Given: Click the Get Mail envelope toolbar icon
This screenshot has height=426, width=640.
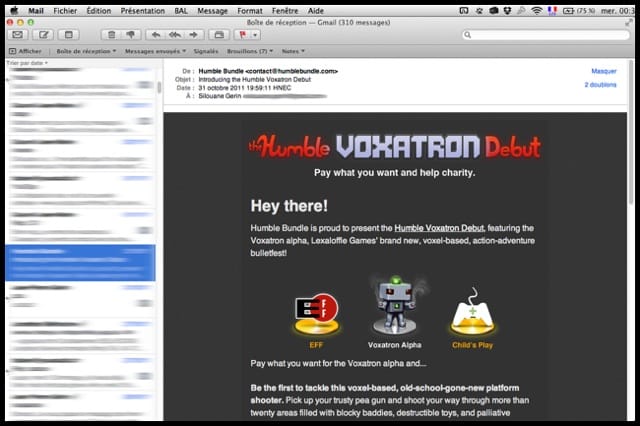Looking at the screenshot, I should coord(18,35).
